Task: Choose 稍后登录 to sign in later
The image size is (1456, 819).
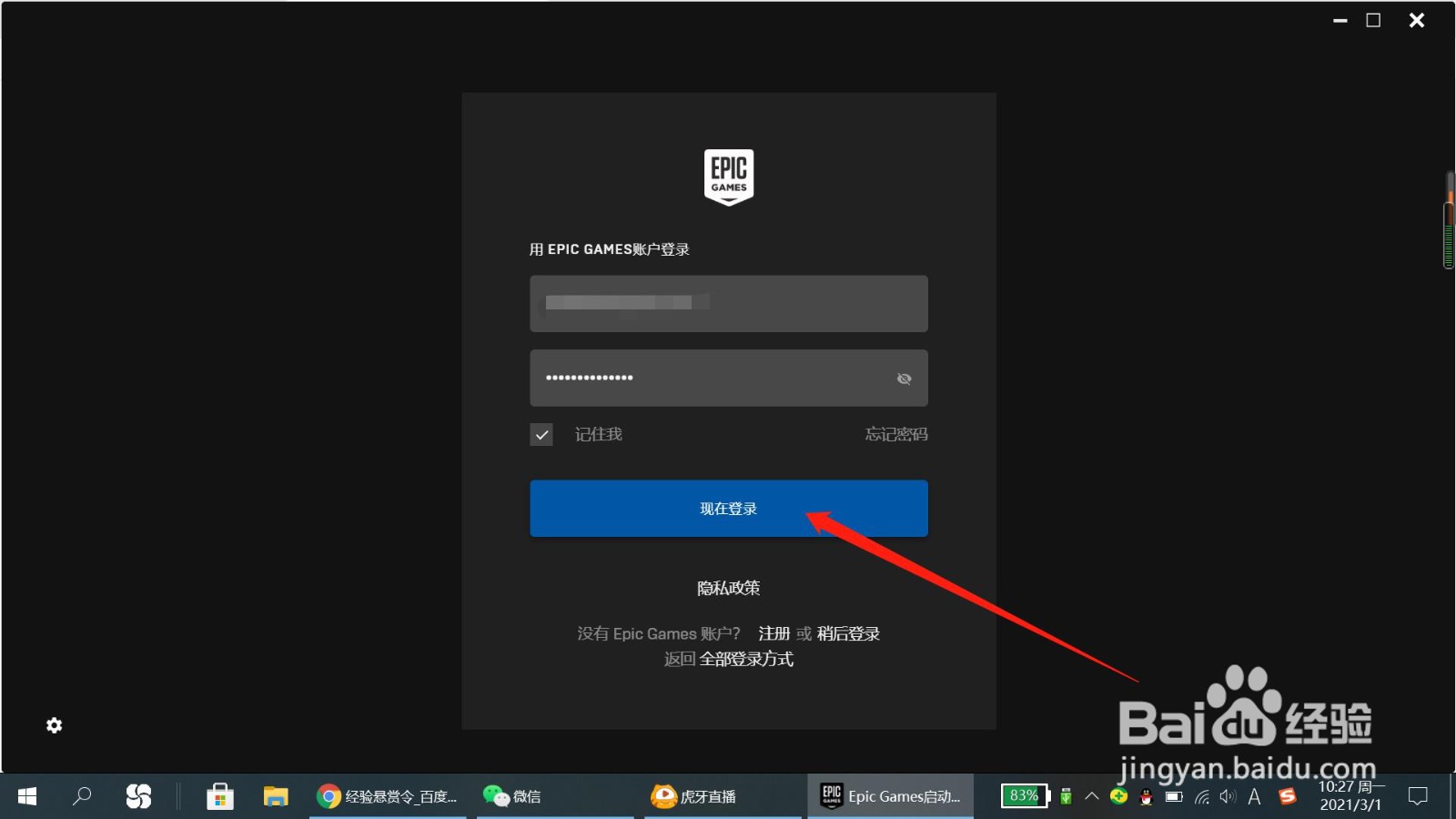Action: [x=848, y=633]
